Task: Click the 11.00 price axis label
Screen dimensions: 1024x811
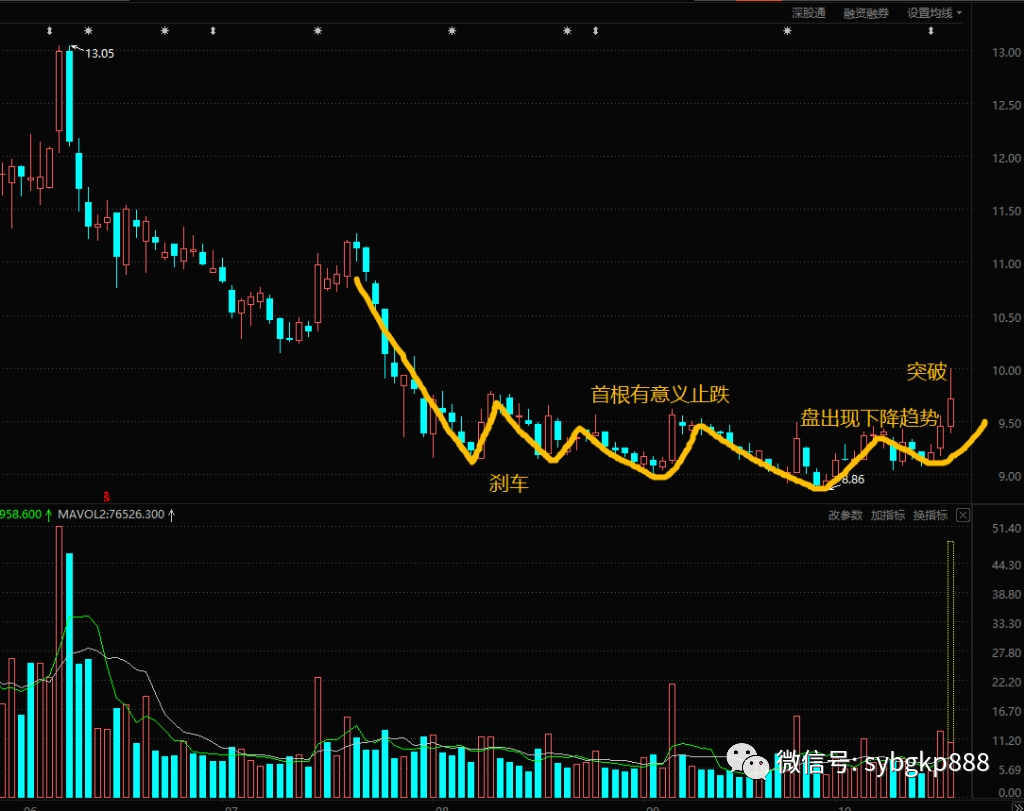Action: click(1006, 264)
